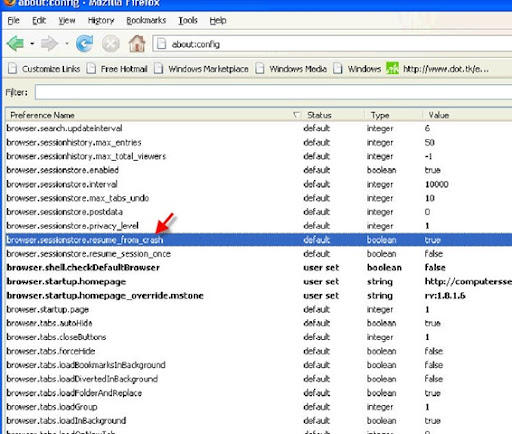This screenshot has height=434, width=512.
Task: Select browser.startup.homepage preference
Action: coord(259,282)
